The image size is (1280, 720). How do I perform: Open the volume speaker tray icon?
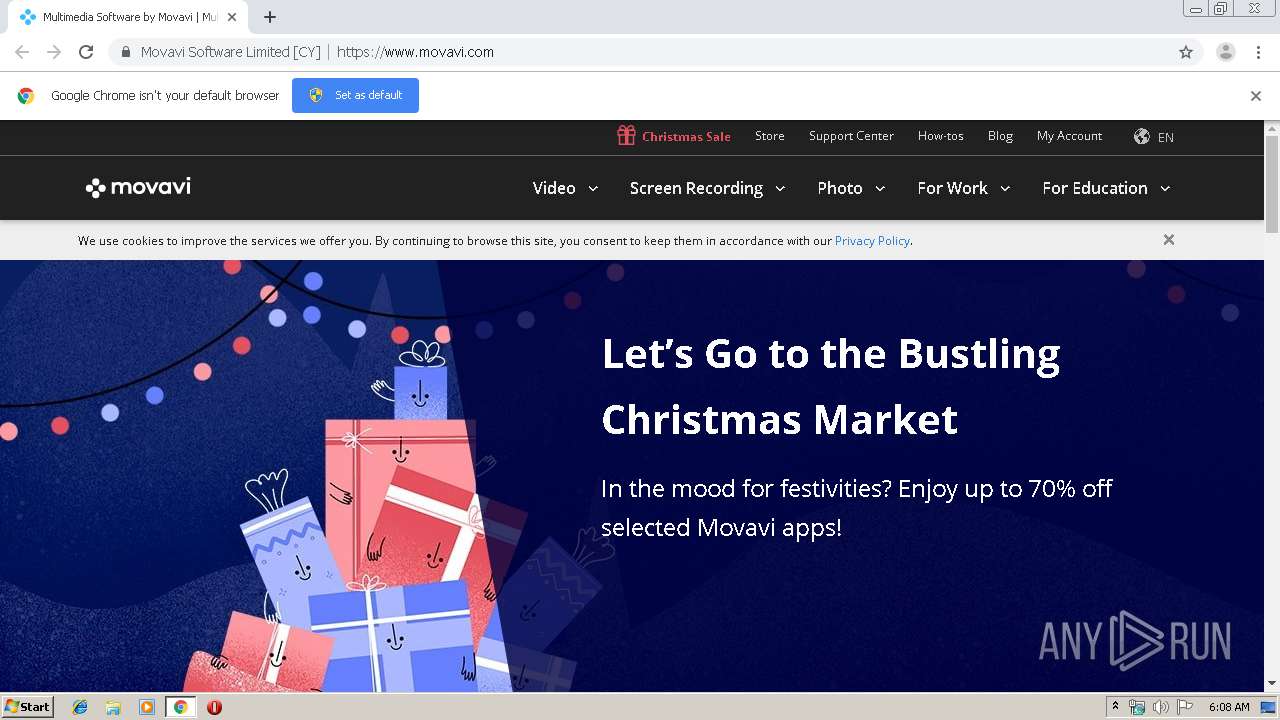tap(1161, 707)
